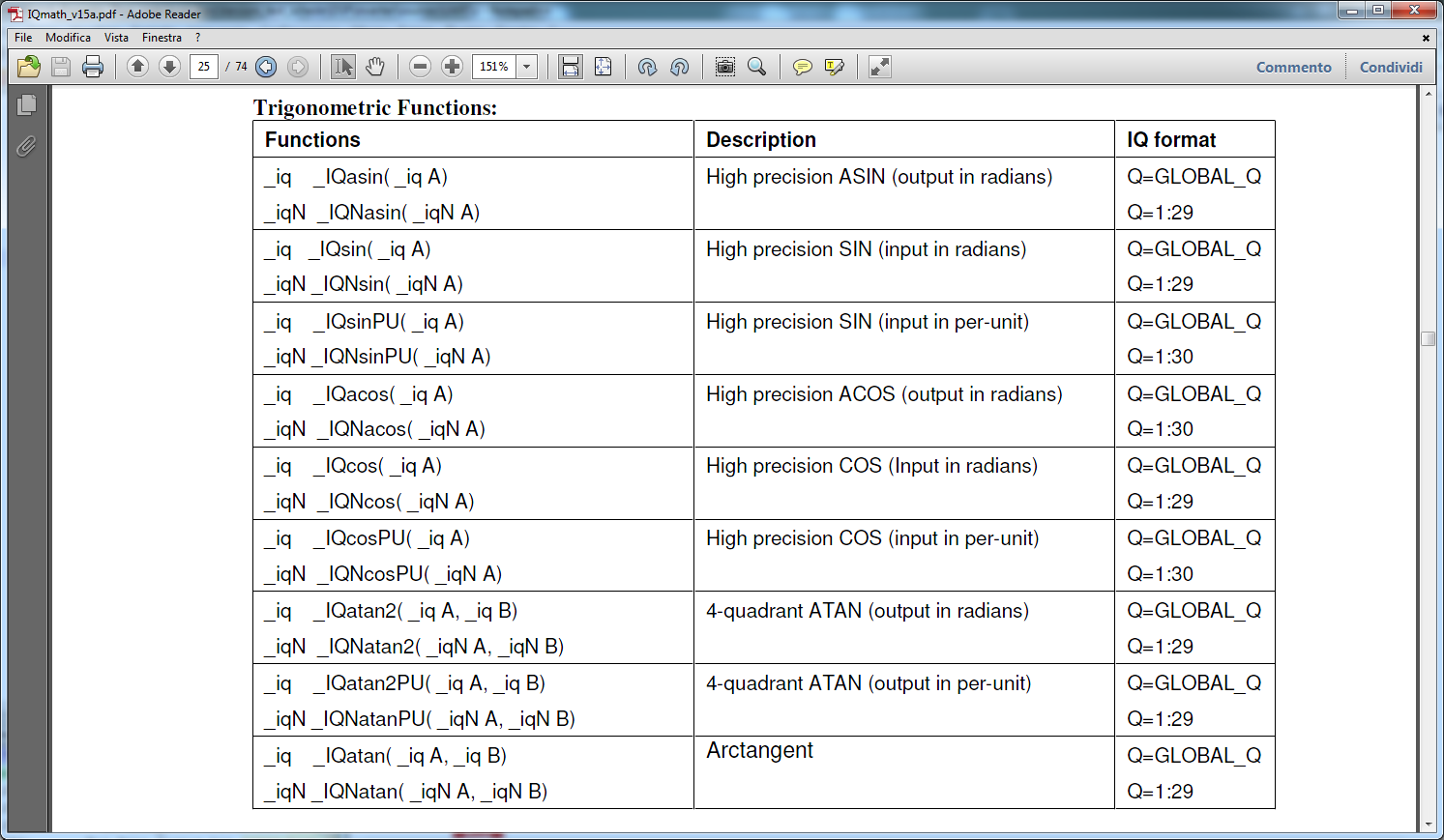
Task: Click 'High precision ACOS (output in radians)' text
Action: click(x=884, y=394)
